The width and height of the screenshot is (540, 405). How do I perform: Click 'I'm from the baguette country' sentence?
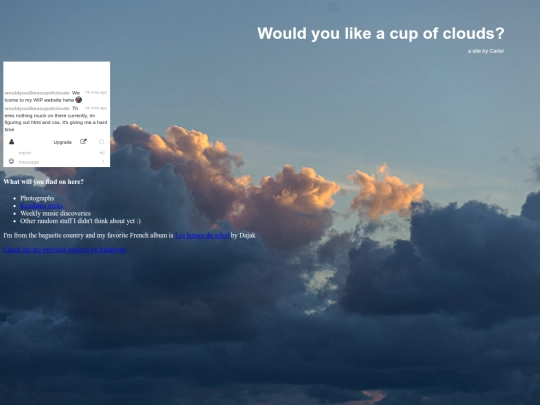point(129,235)
